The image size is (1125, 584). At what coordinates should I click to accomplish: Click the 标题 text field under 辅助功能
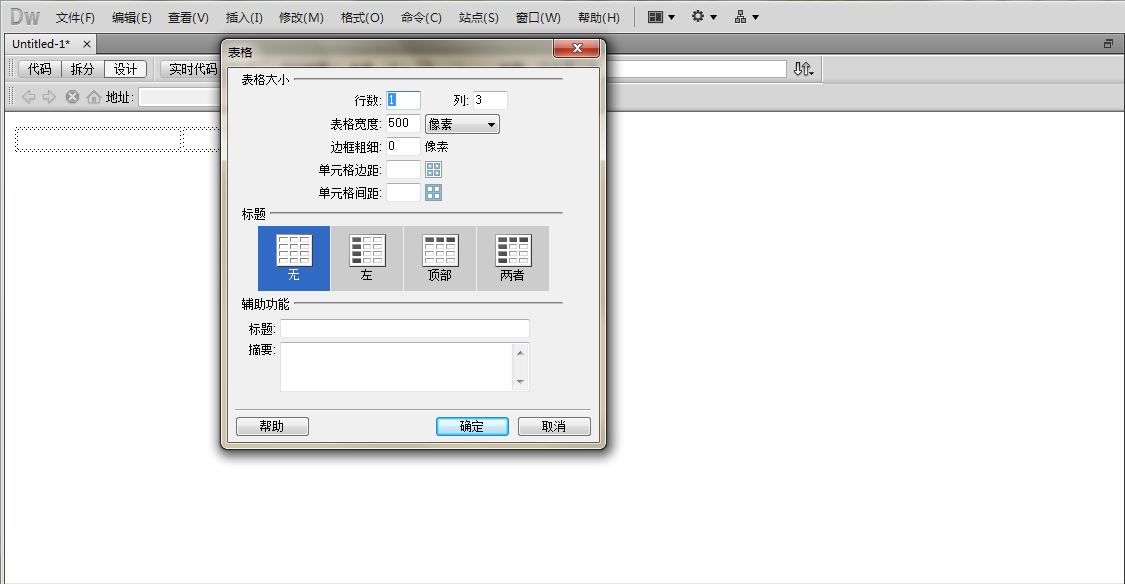coord(404,329)
